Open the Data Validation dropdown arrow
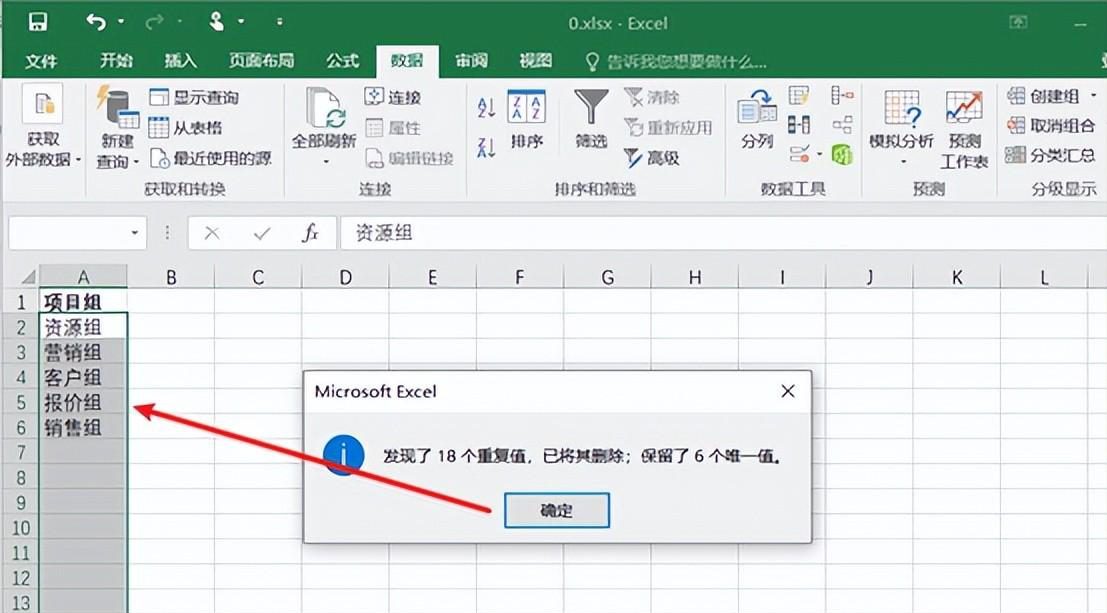This screenshot has width=1107, height=613. click(820, 154)
